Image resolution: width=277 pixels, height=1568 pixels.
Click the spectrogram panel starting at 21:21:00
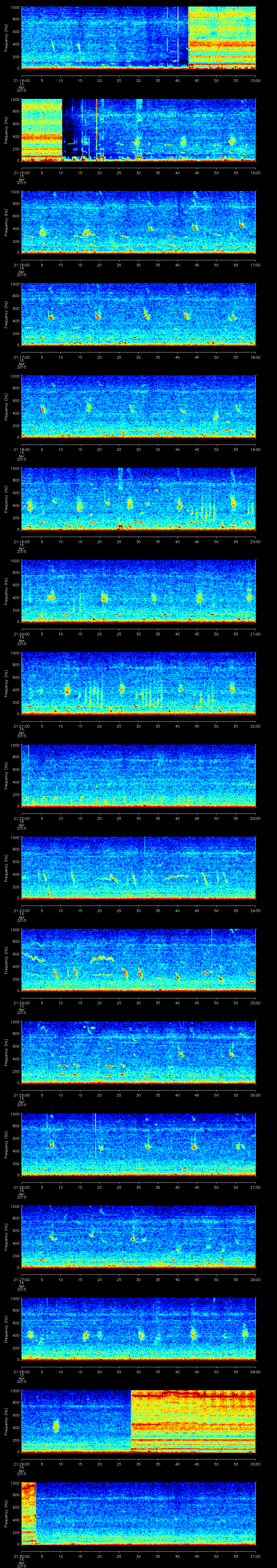[x=138, y=683]
